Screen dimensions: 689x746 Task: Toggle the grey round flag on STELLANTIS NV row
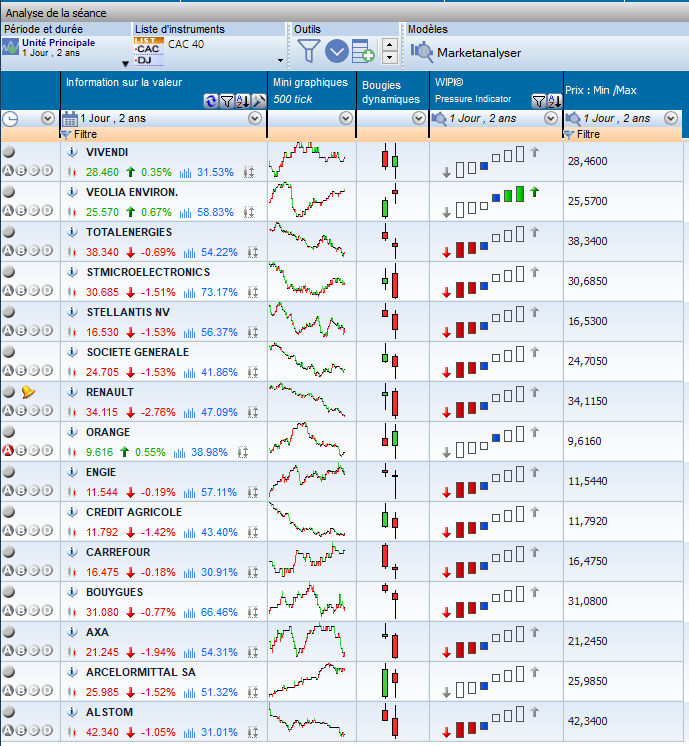pyautogui.click(x=9, y=312)
